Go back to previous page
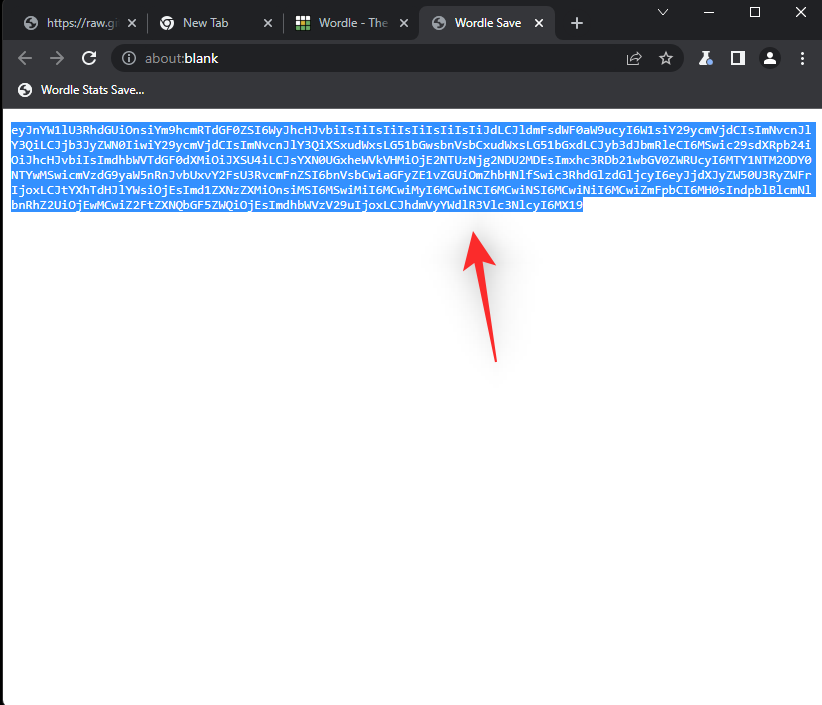 point(25,58)
